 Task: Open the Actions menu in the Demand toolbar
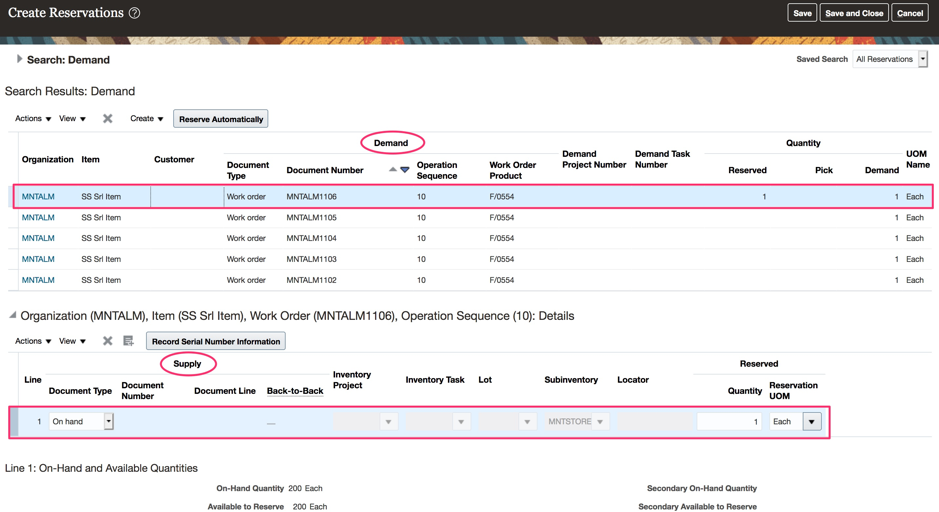coord(33,119)
